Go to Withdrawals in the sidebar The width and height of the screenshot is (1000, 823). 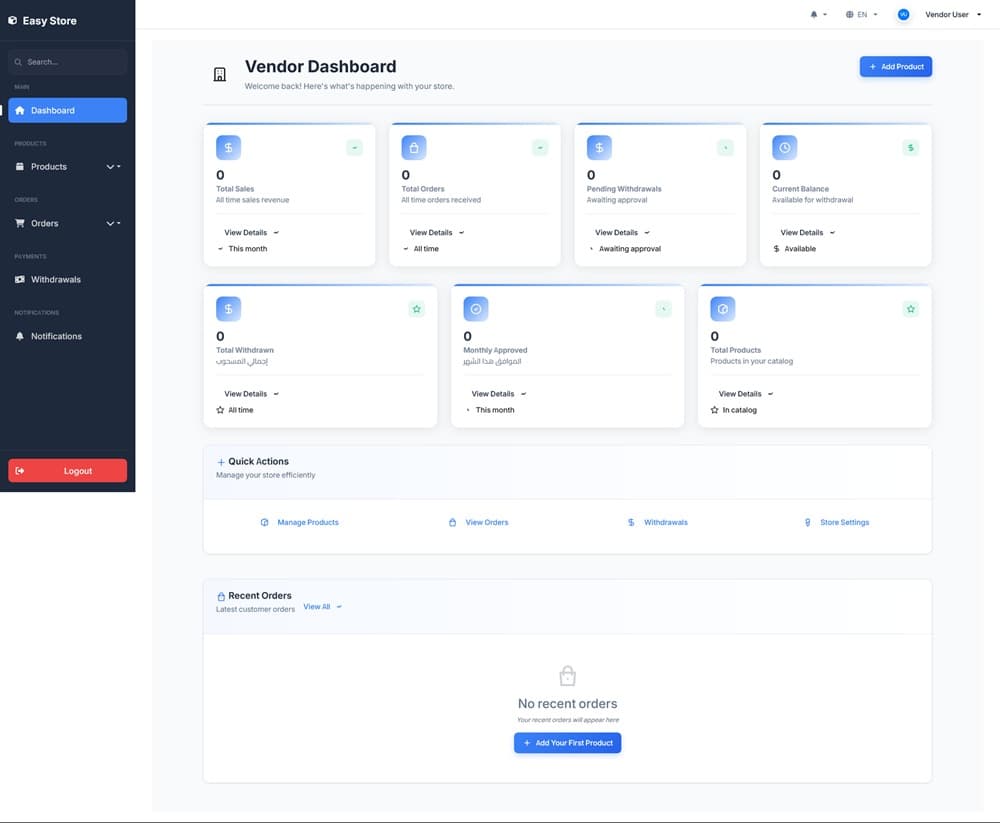[x=55, y=280]
